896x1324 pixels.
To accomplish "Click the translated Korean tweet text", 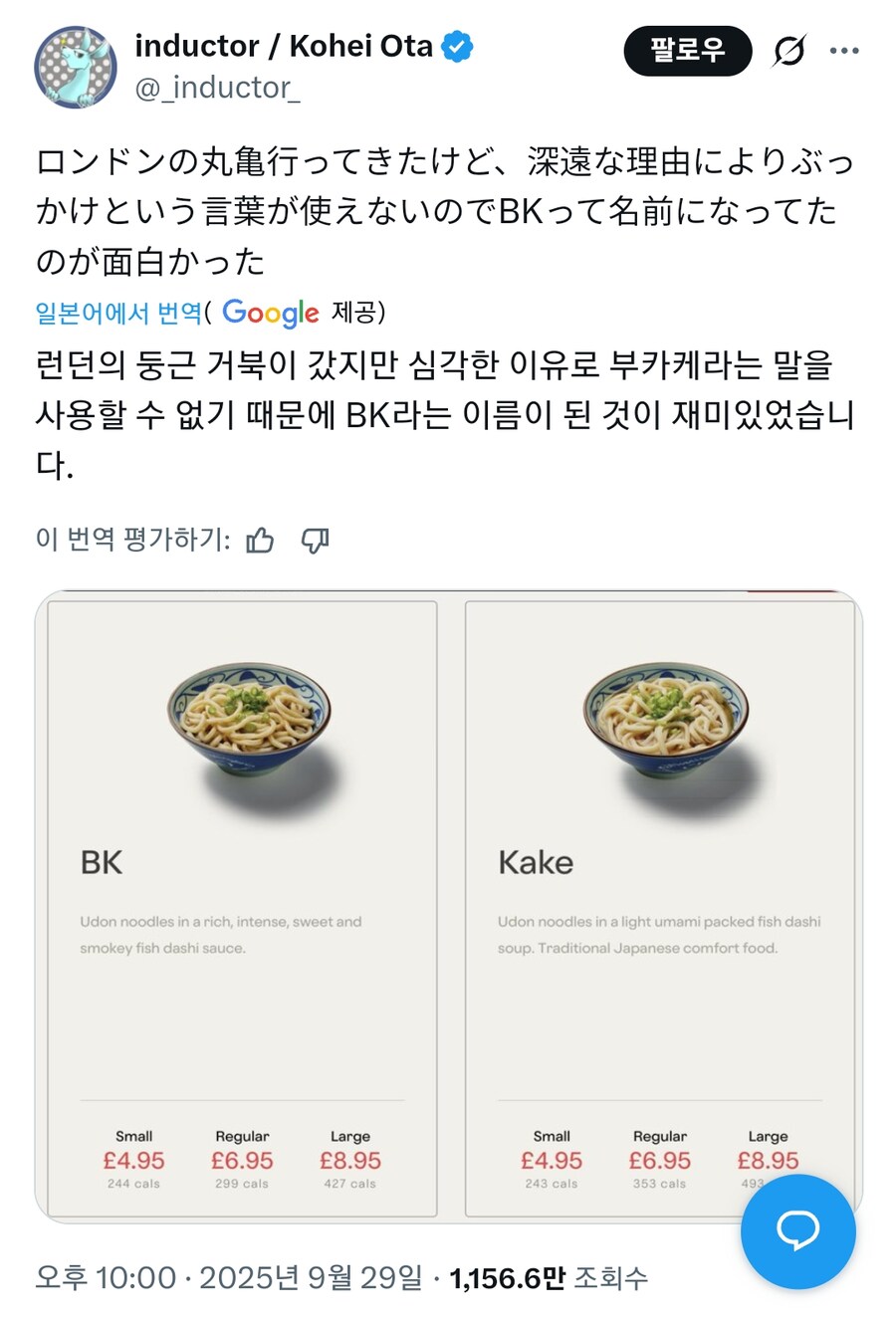I will (444, 414).
